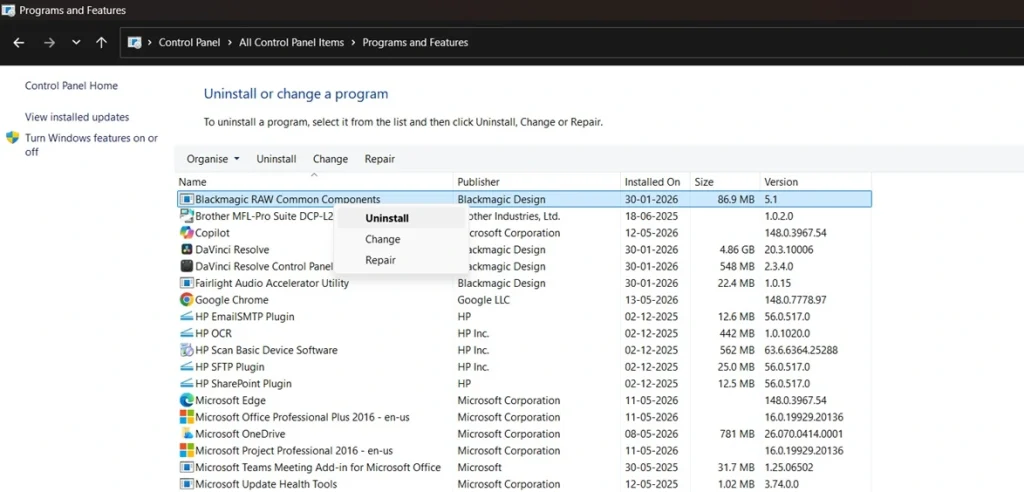The width and height of the screenshot is (1024, 492).
Task: Click the Microsoft Project Professional icon
Action: (x=187, y=451)
